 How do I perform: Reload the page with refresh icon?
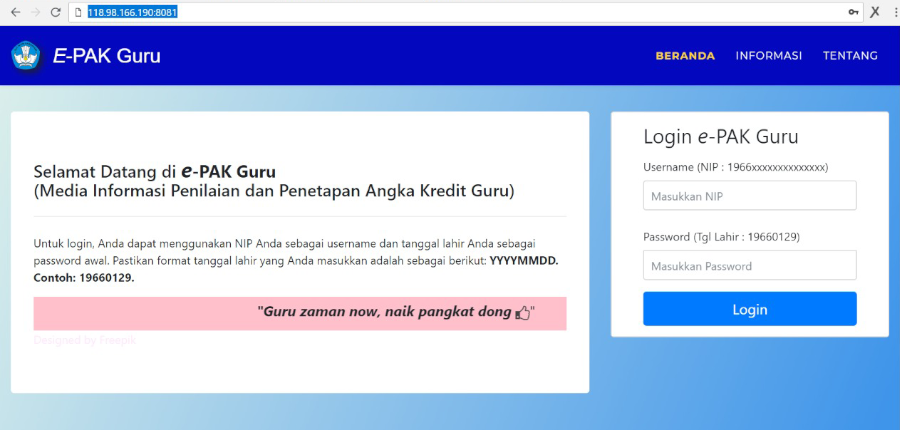(56, 12)
